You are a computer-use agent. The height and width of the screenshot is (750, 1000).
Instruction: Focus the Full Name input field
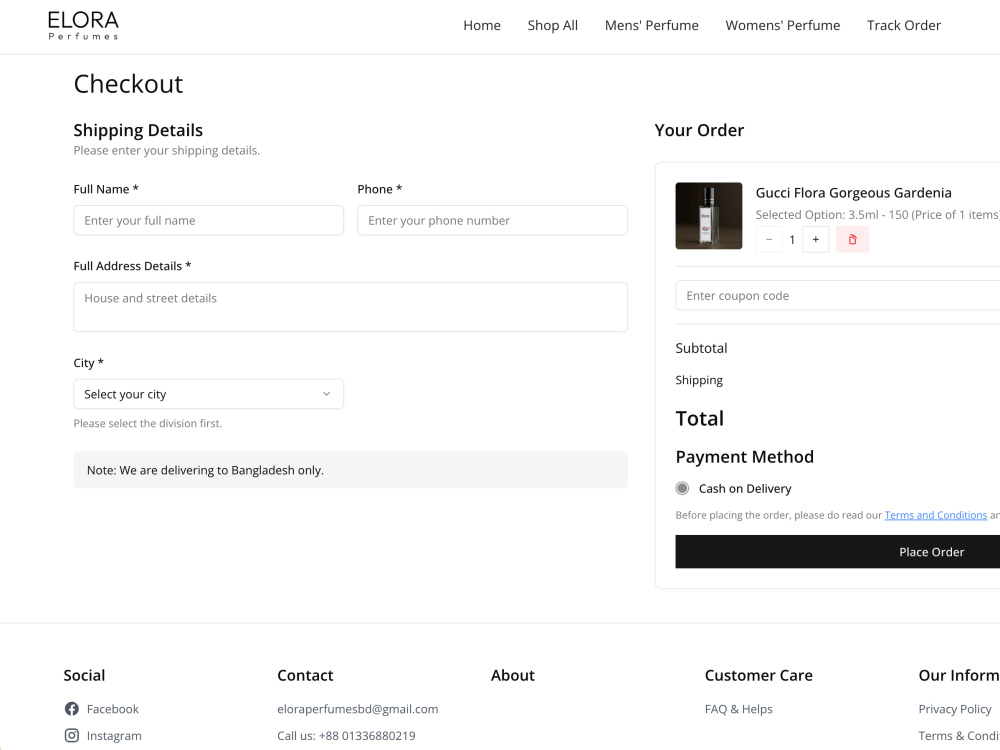[209, 220]
